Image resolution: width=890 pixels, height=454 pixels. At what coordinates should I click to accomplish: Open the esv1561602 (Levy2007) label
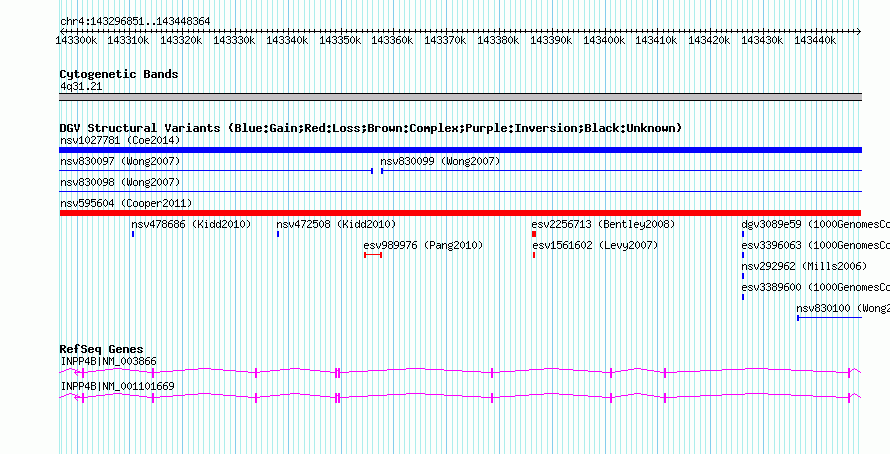pyautogui.click(x=595, y=245)
